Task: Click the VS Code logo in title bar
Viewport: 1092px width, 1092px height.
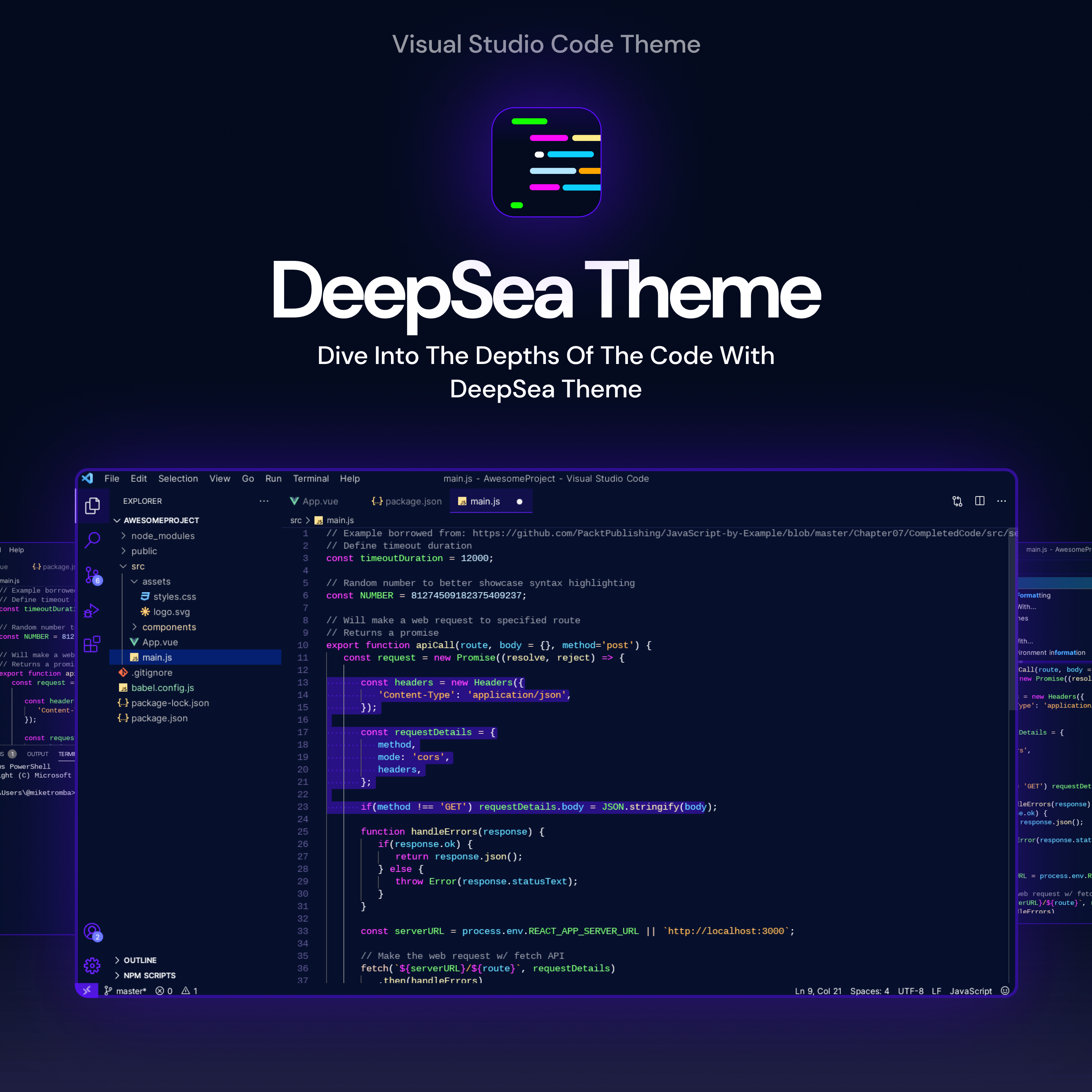Action: click(88, 478)
